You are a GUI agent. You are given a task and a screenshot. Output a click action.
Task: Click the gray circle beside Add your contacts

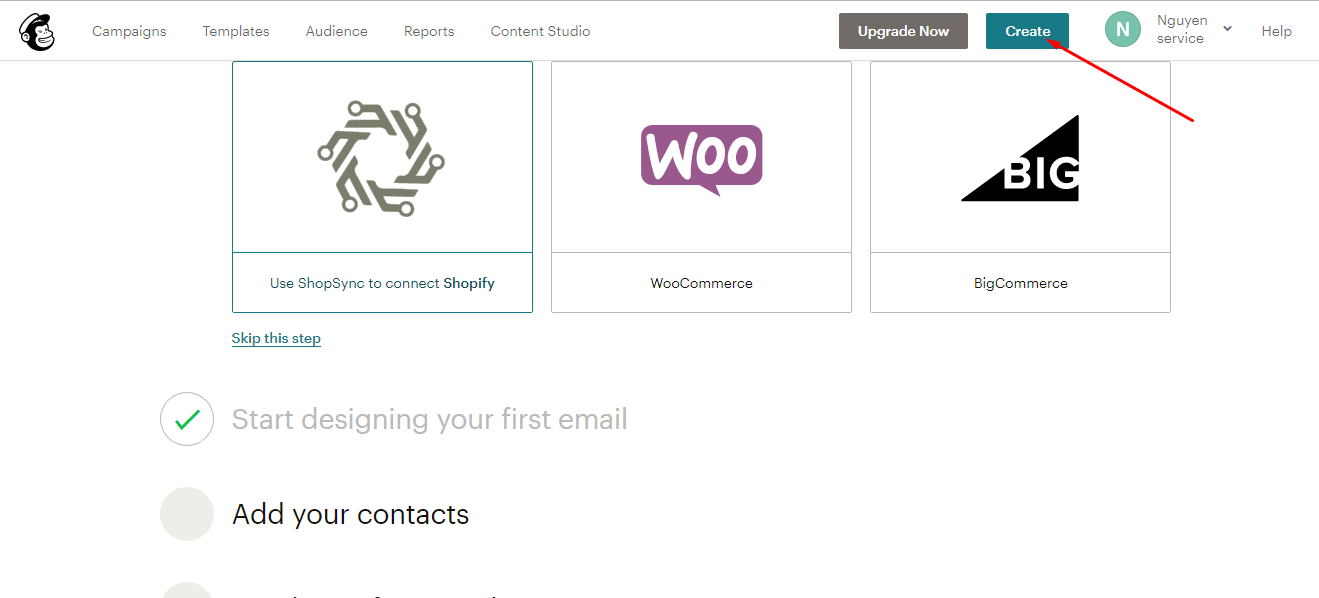[187, 514]
